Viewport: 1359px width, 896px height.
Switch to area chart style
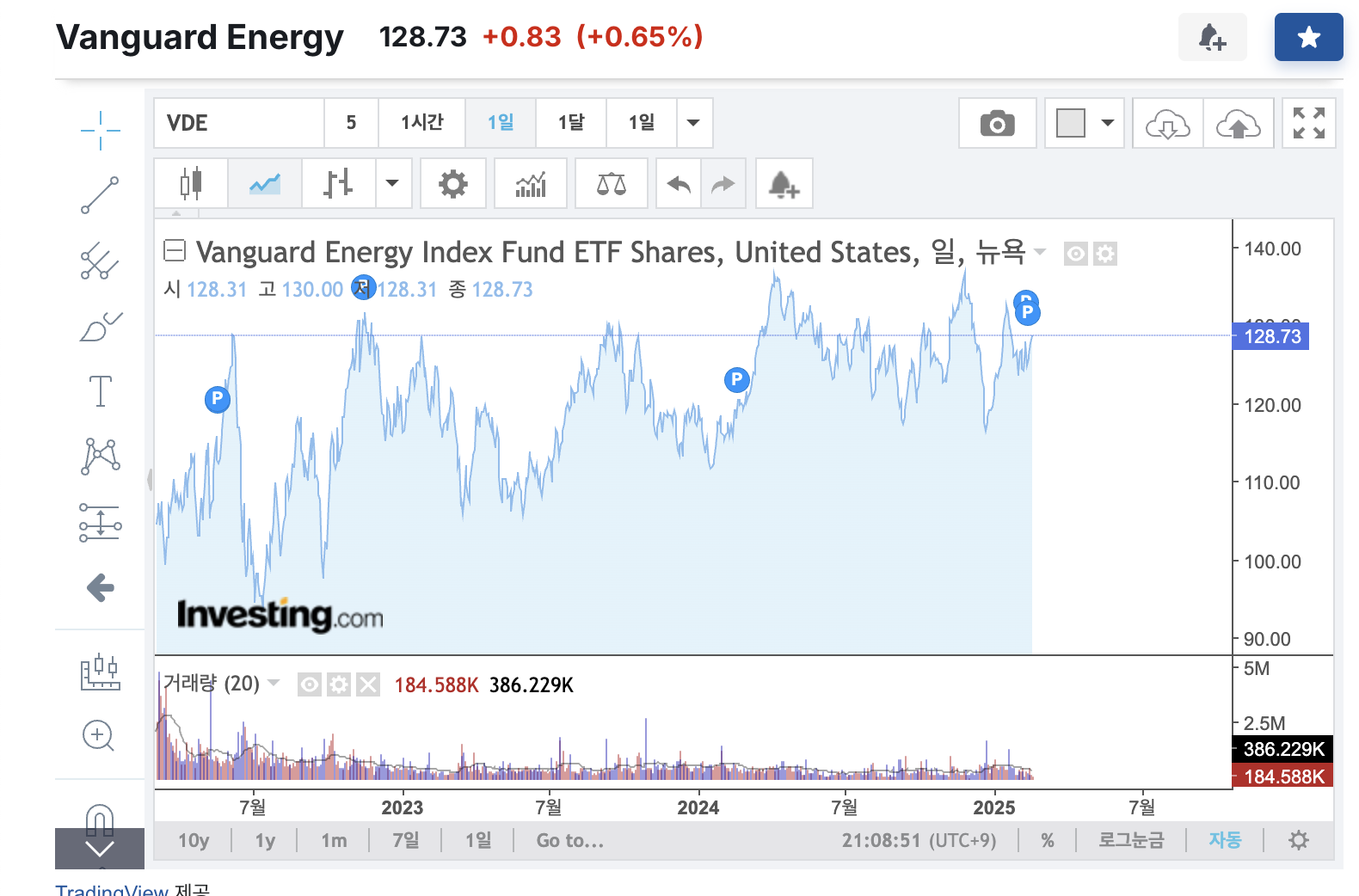point(265,183)
